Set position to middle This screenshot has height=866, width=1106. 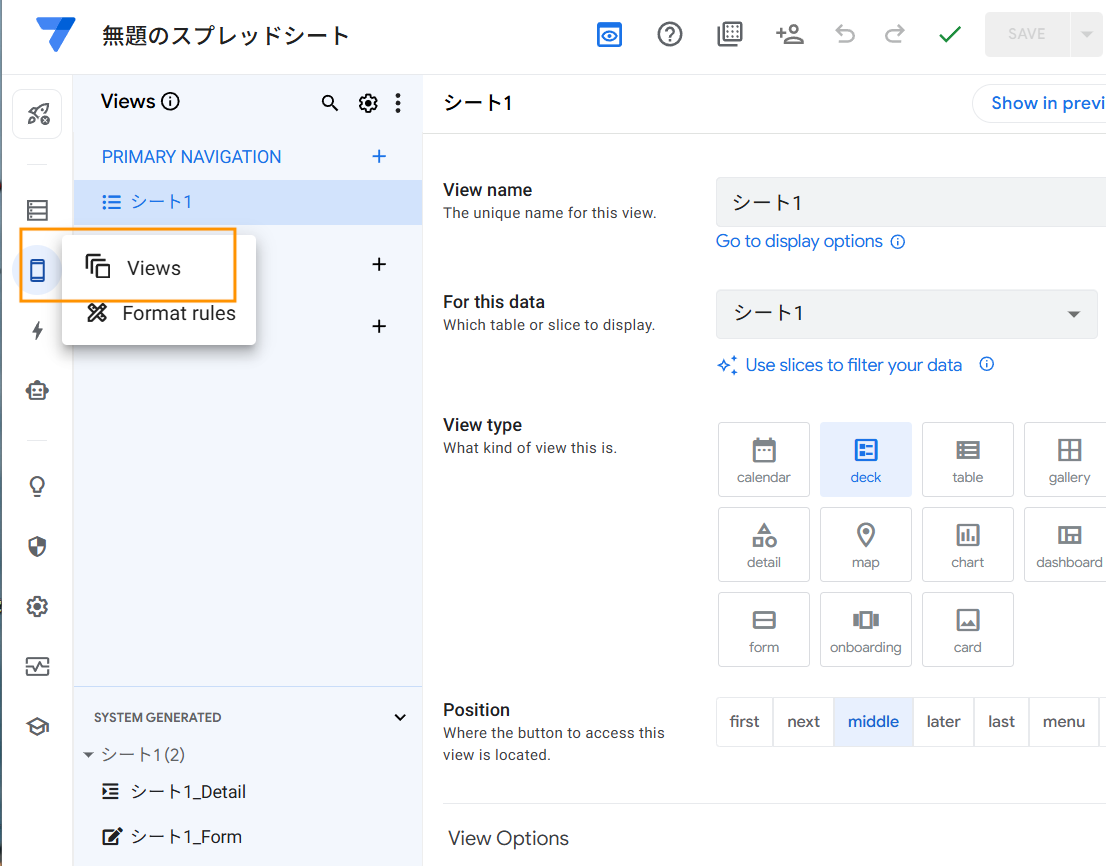click(x=873, y=721)
